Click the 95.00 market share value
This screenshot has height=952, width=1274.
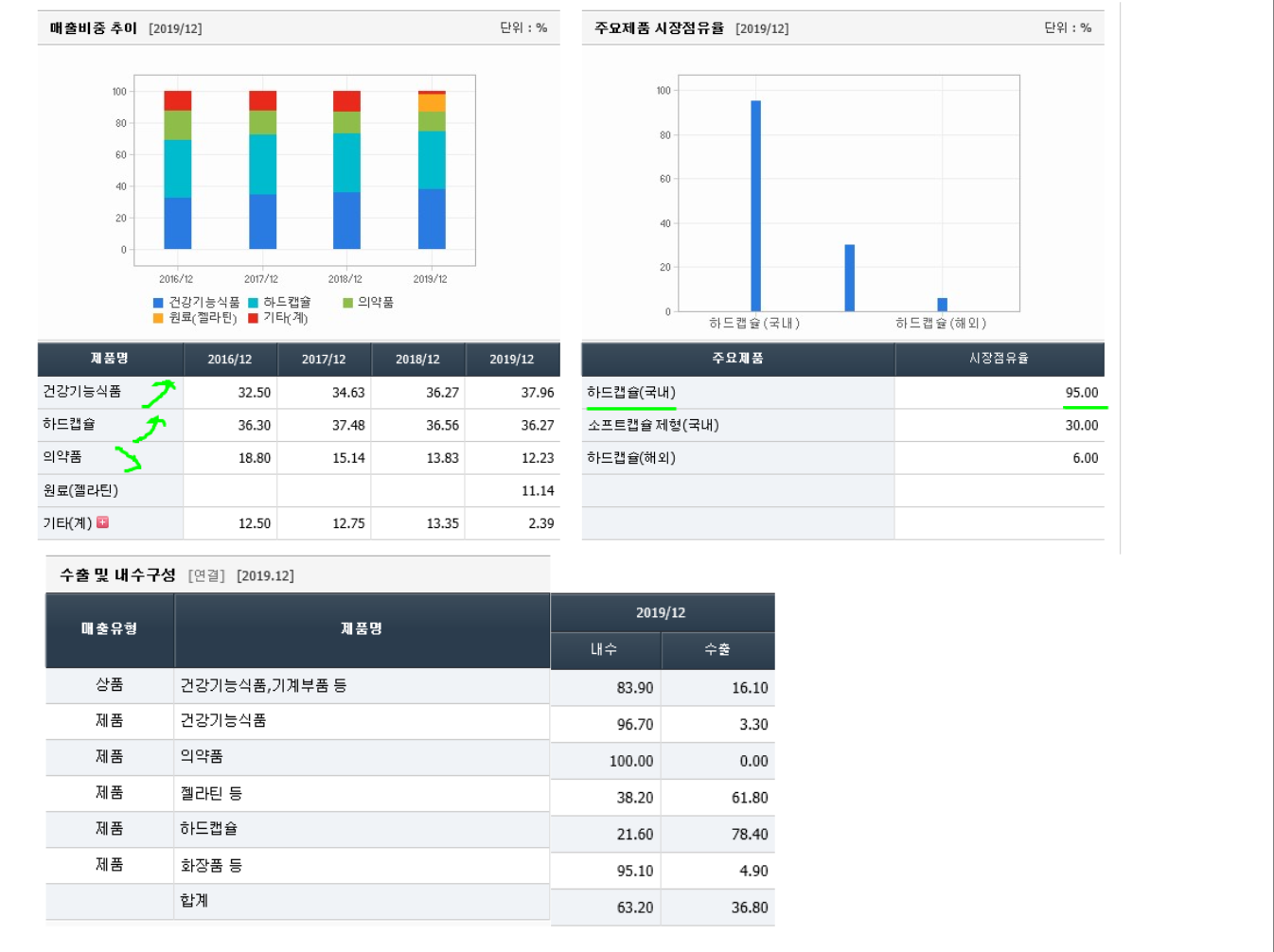click(1082, 393)
